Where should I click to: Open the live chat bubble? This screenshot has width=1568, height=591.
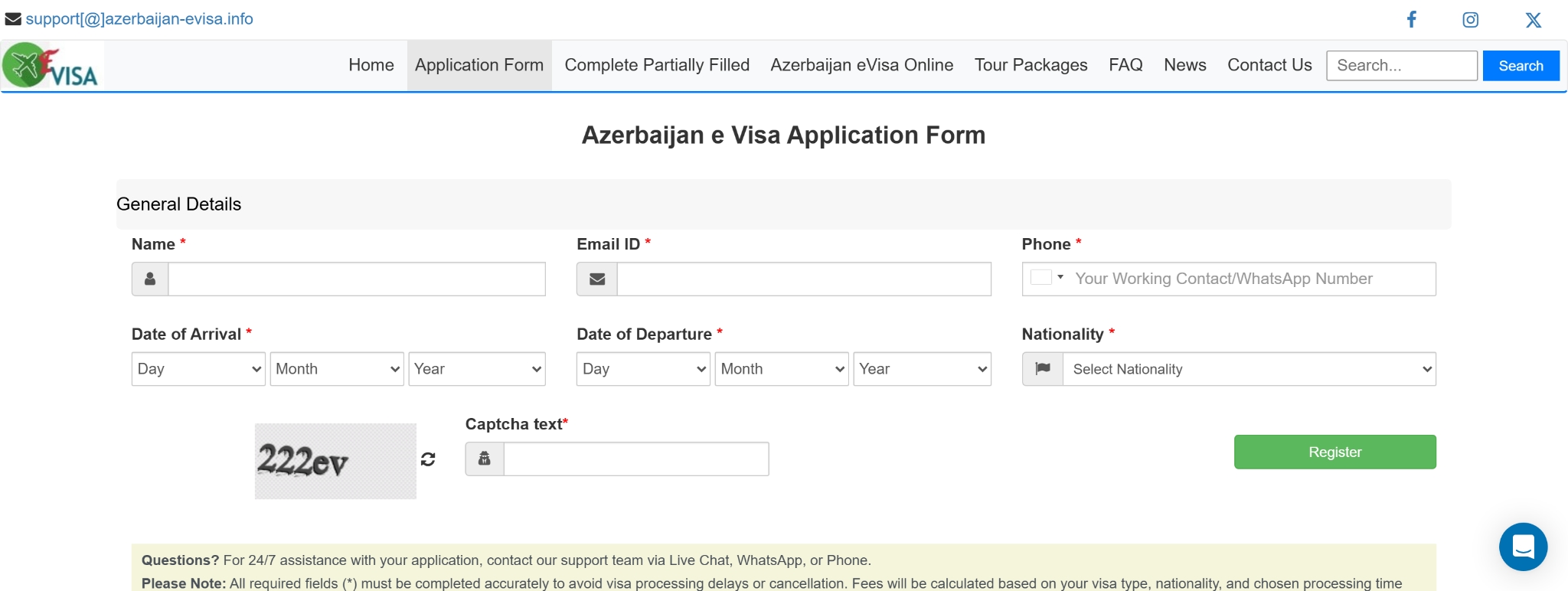click(1523, 547)
